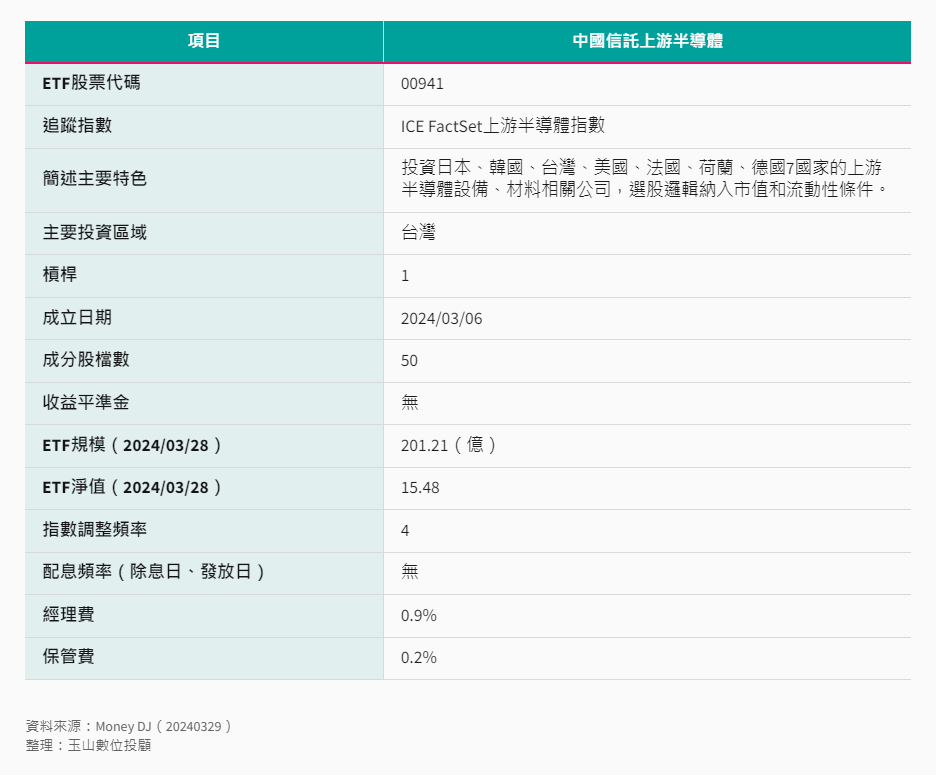Click the date 2024/03/06
Viewport: 936px width, 775px height.
(x=441, y=319)
